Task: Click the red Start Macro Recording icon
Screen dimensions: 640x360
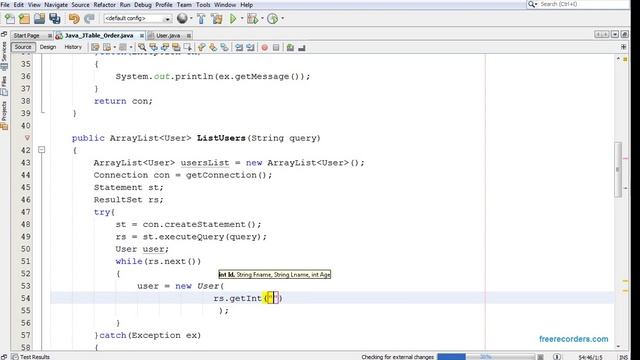Action: [264, 48]
